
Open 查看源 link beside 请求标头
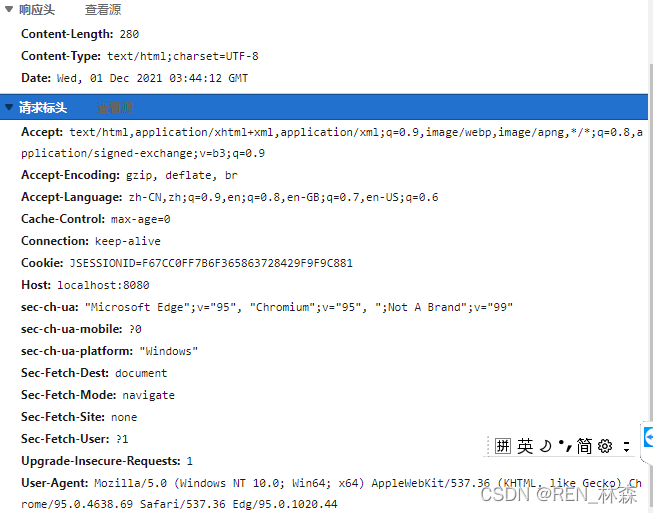[x=115, y=108]
